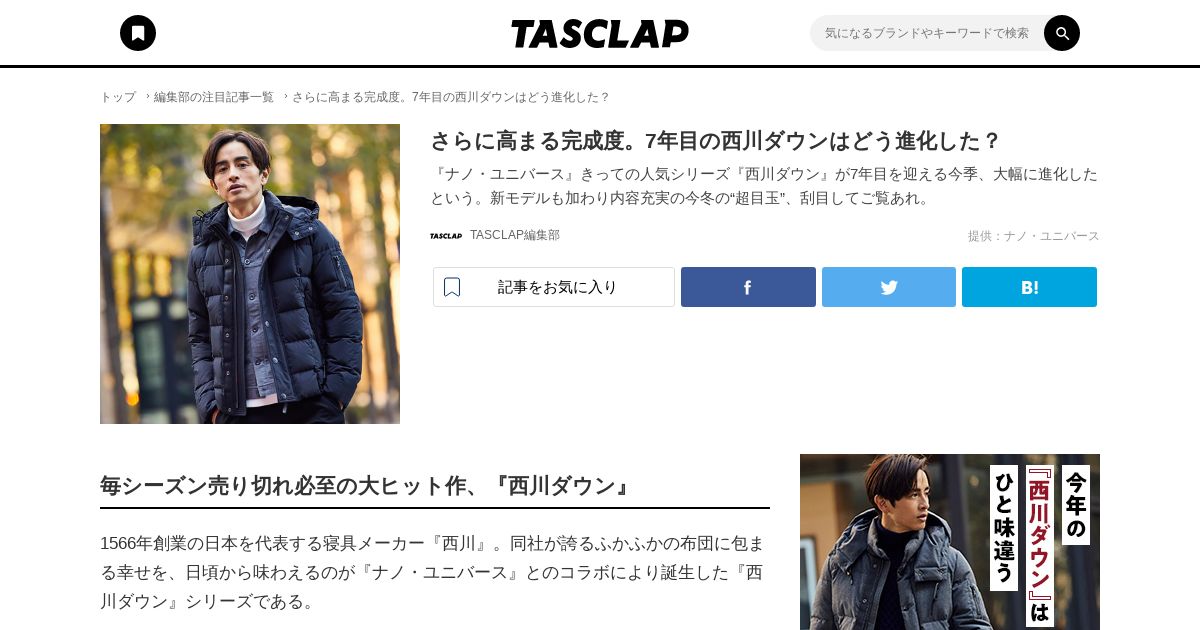1200x630 pixels.
Task: Click the 毎シーズン売り切れ必至 section heading
Action: tap(367, 486)
